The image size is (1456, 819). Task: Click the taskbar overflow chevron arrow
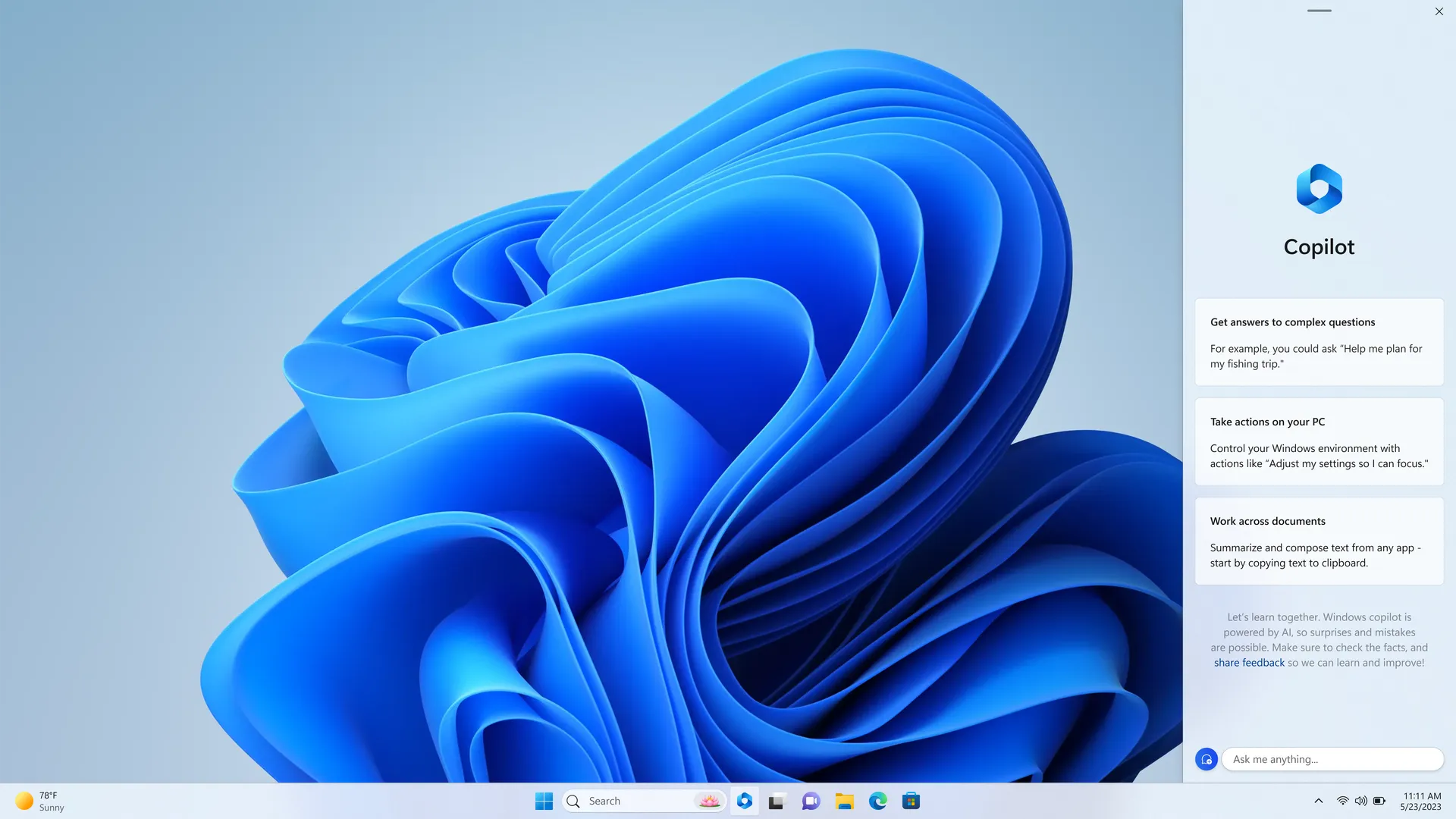(x=1318, y=801)
